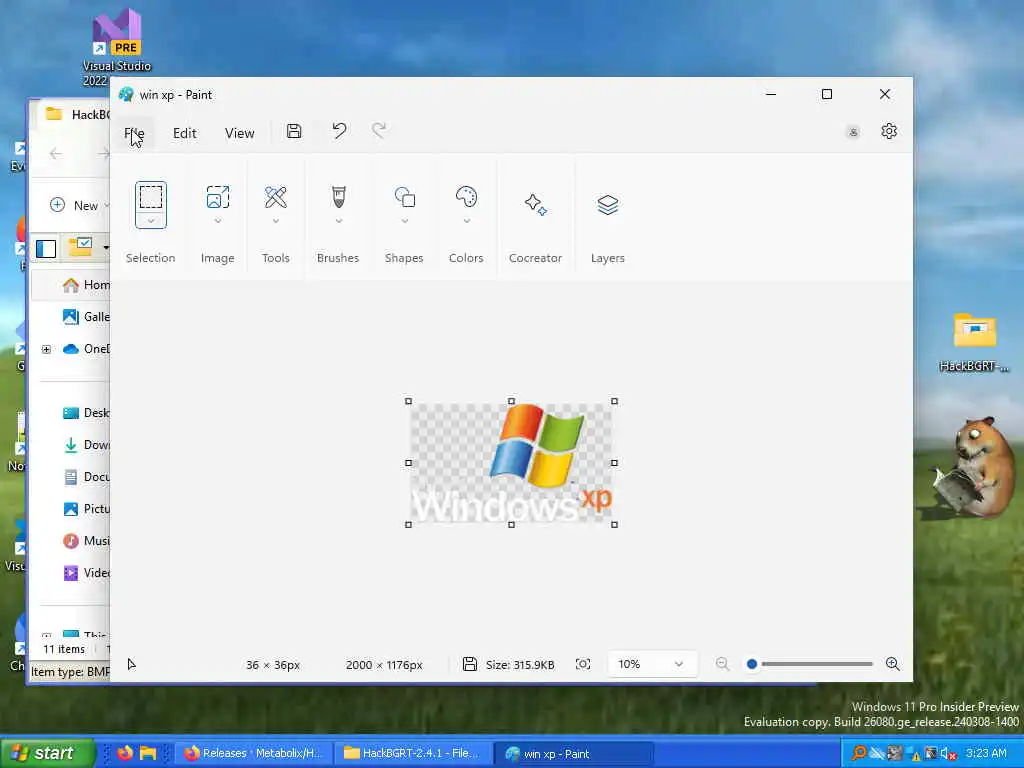Expand the OneDrive tree node
This screenshot has height=768, width=1024.
(x=46, y=349)
